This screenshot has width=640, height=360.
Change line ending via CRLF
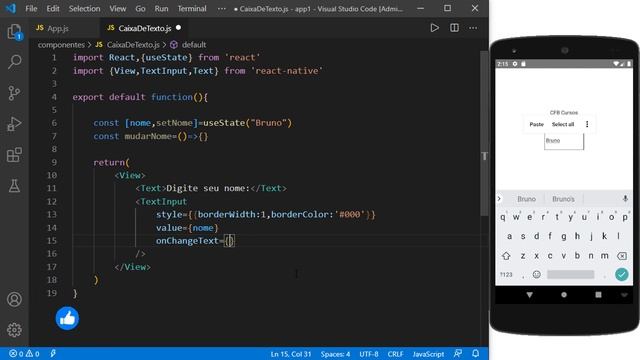tap(395, 354)
